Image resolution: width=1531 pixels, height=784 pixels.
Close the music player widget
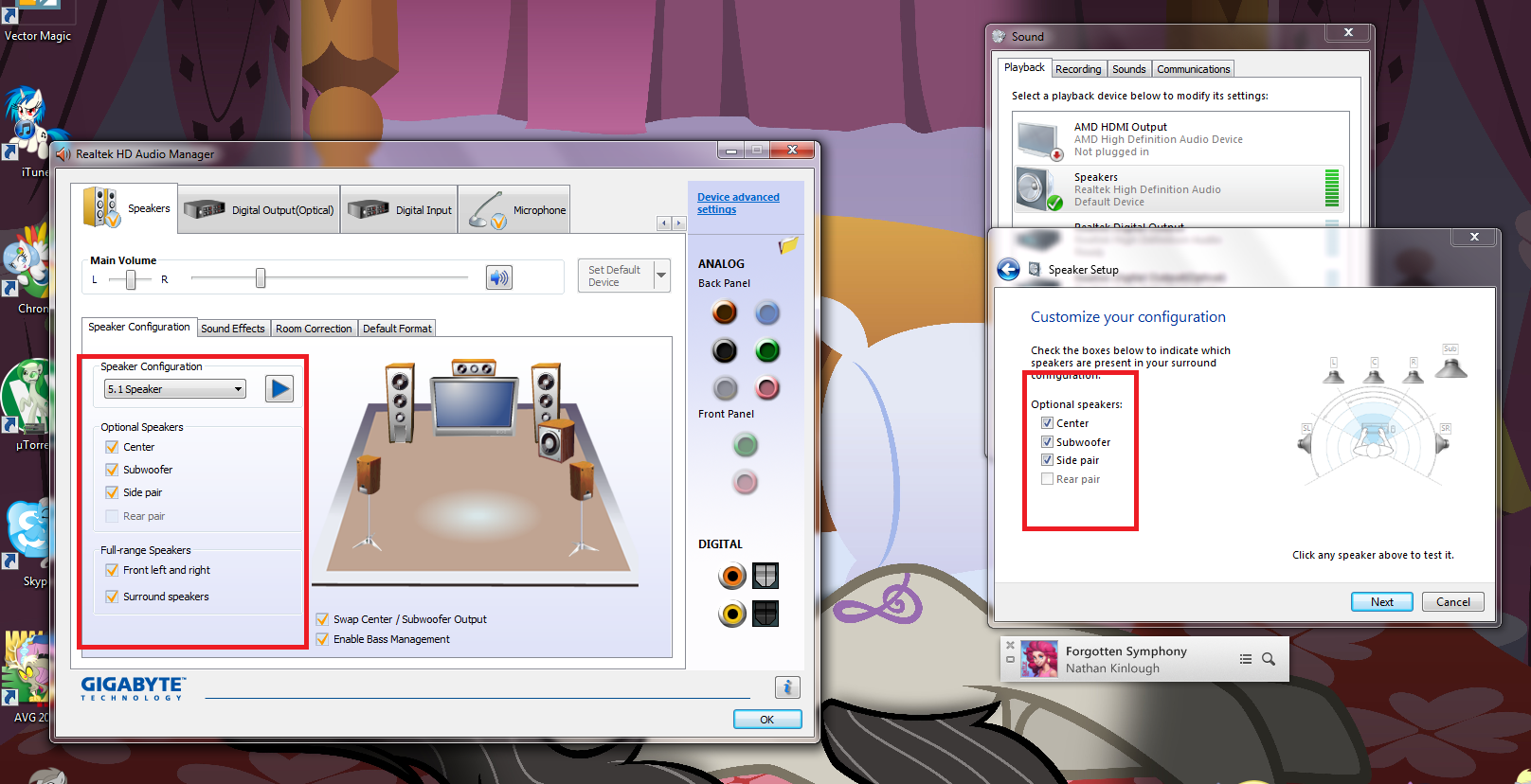1010,646
